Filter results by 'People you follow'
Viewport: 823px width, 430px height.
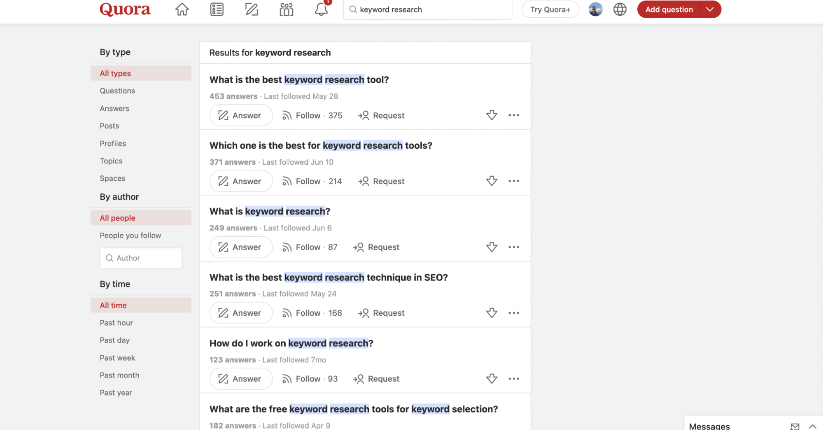coord(130,236)
